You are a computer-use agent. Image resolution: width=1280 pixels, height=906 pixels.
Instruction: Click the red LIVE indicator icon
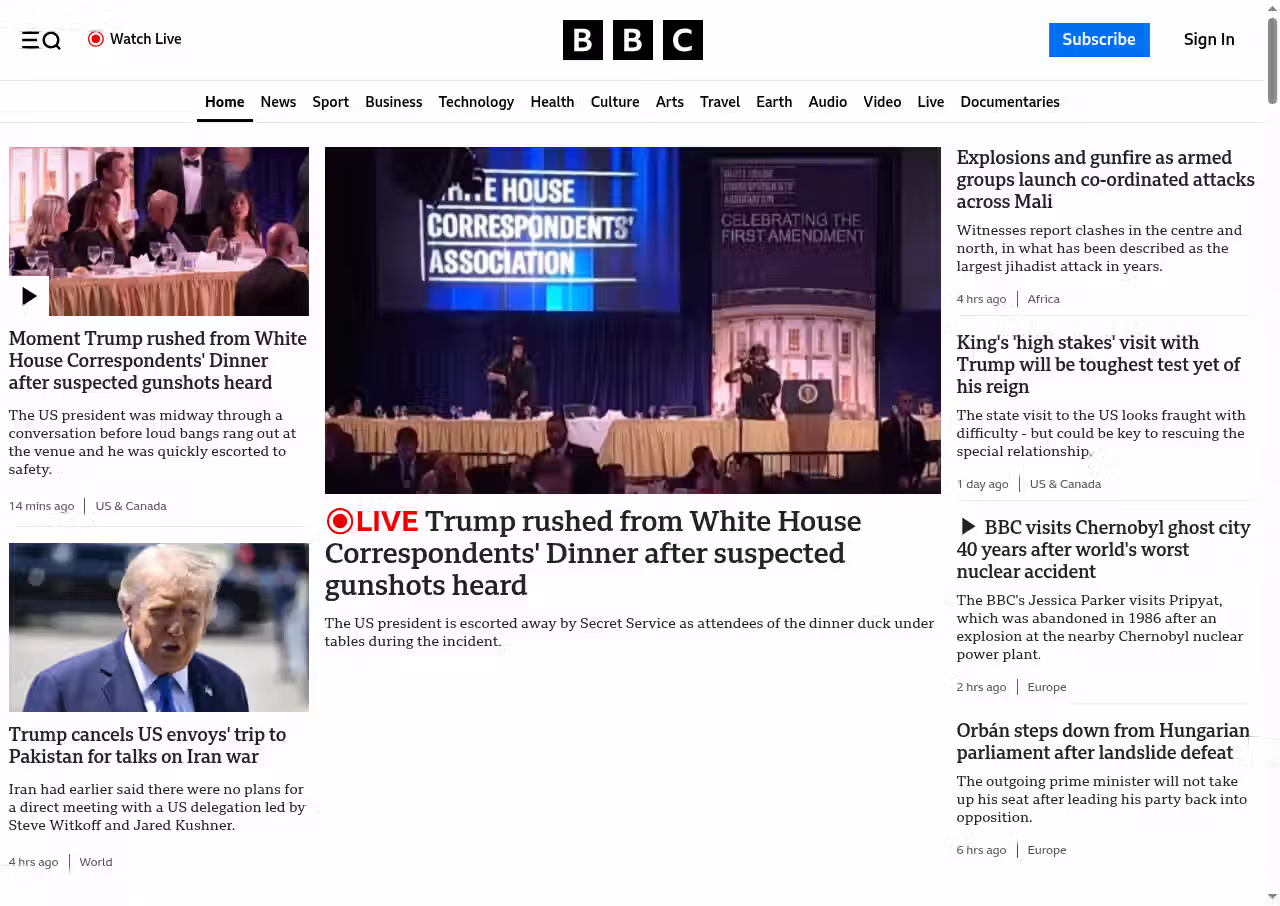340,521
